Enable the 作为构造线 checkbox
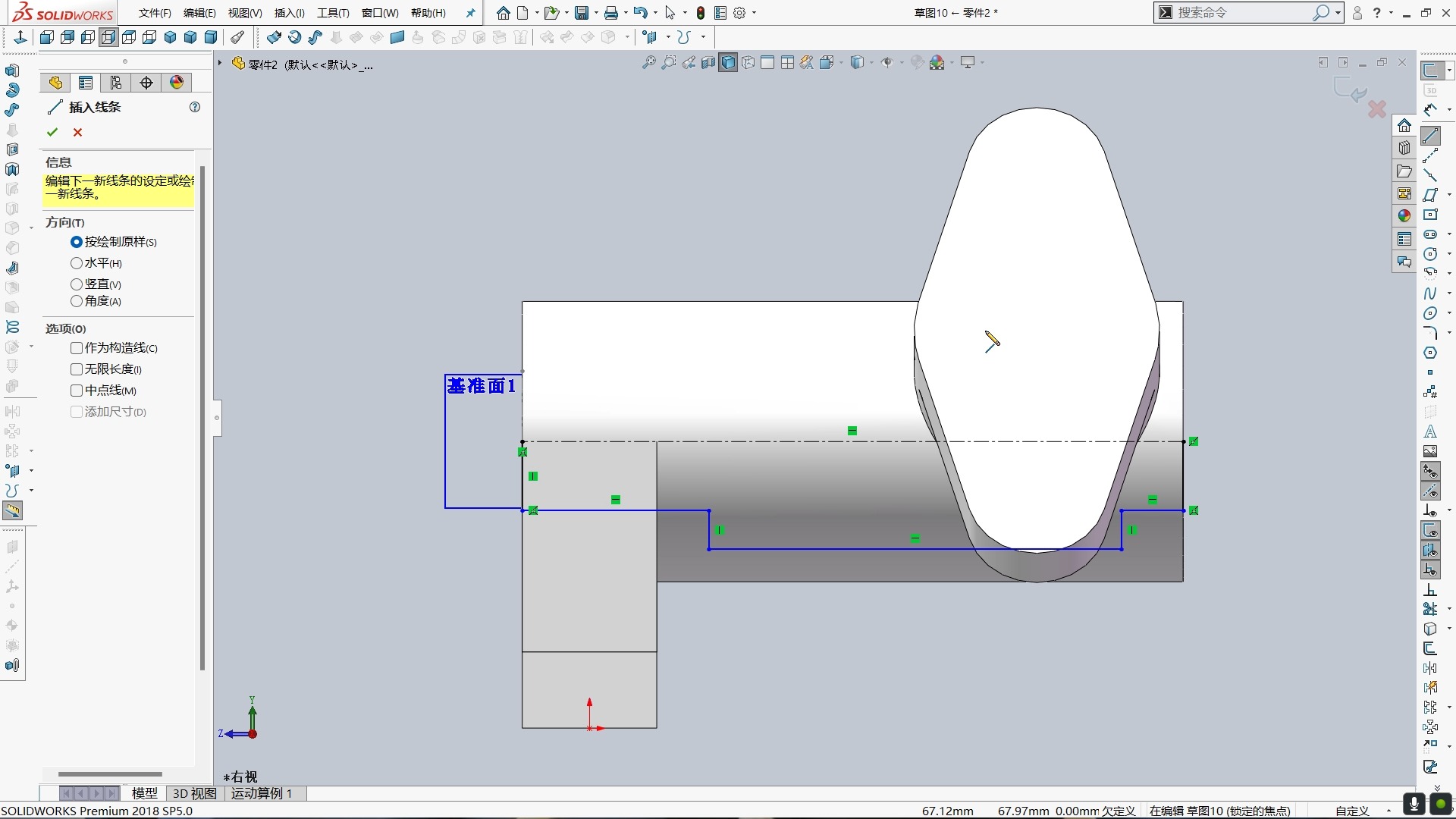Screen dimensions: 1456x819 coord(76,348)
